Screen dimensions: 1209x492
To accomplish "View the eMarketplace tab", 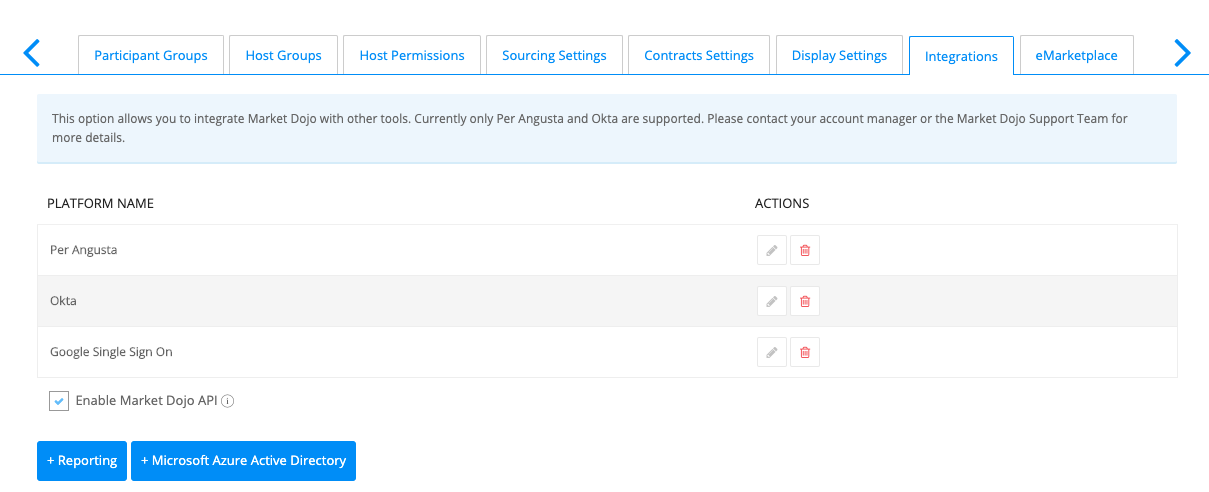I will 1076,55.
